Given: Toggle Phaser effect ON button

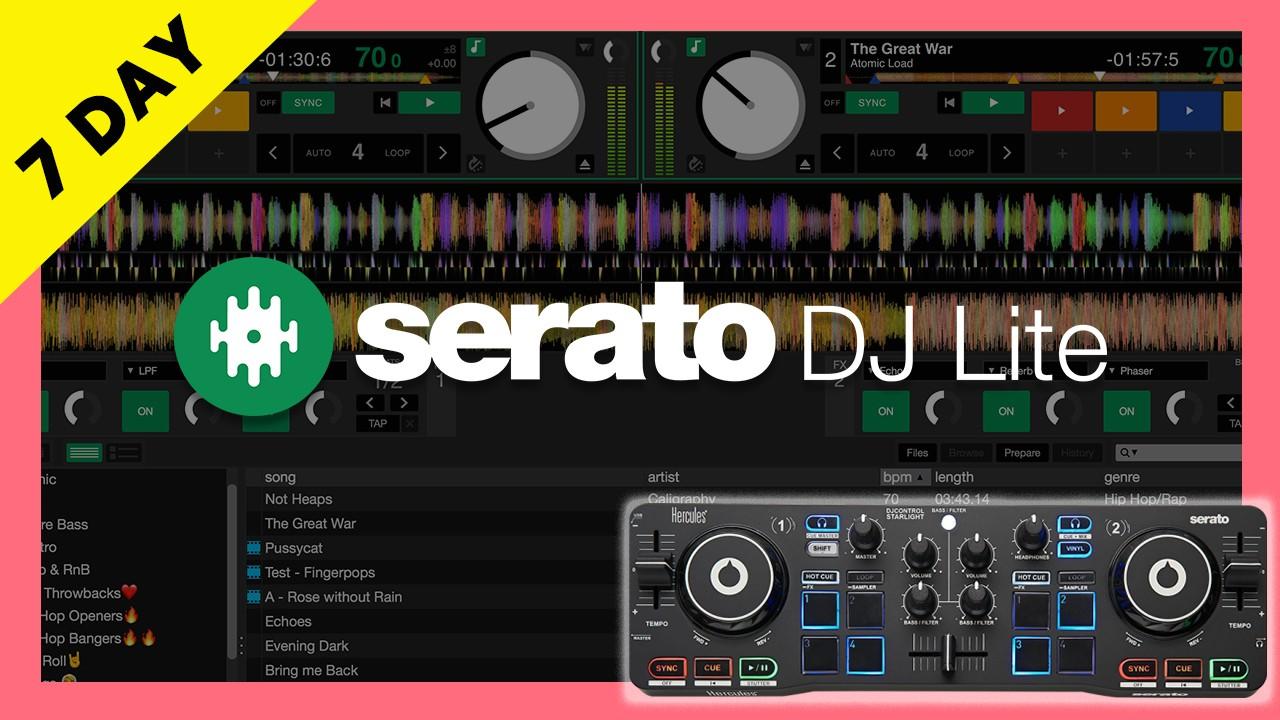Looking at the screenshot, I should coord(1127,411).
